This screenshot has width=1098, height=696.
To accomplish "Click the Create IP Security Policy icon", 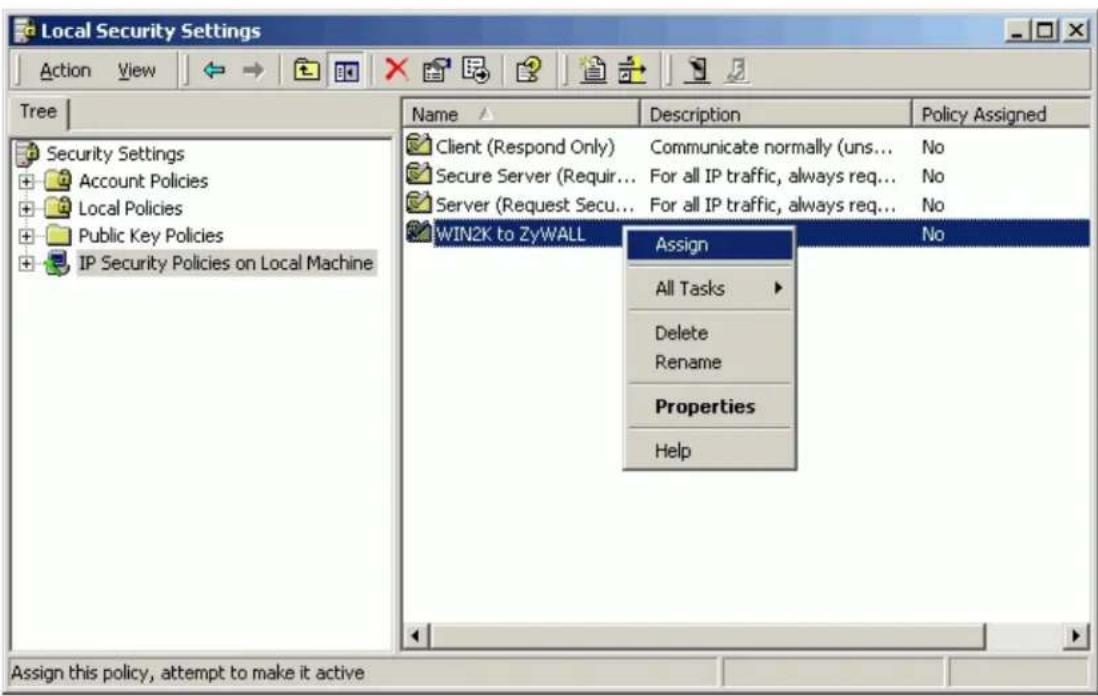I will (593, 69).
